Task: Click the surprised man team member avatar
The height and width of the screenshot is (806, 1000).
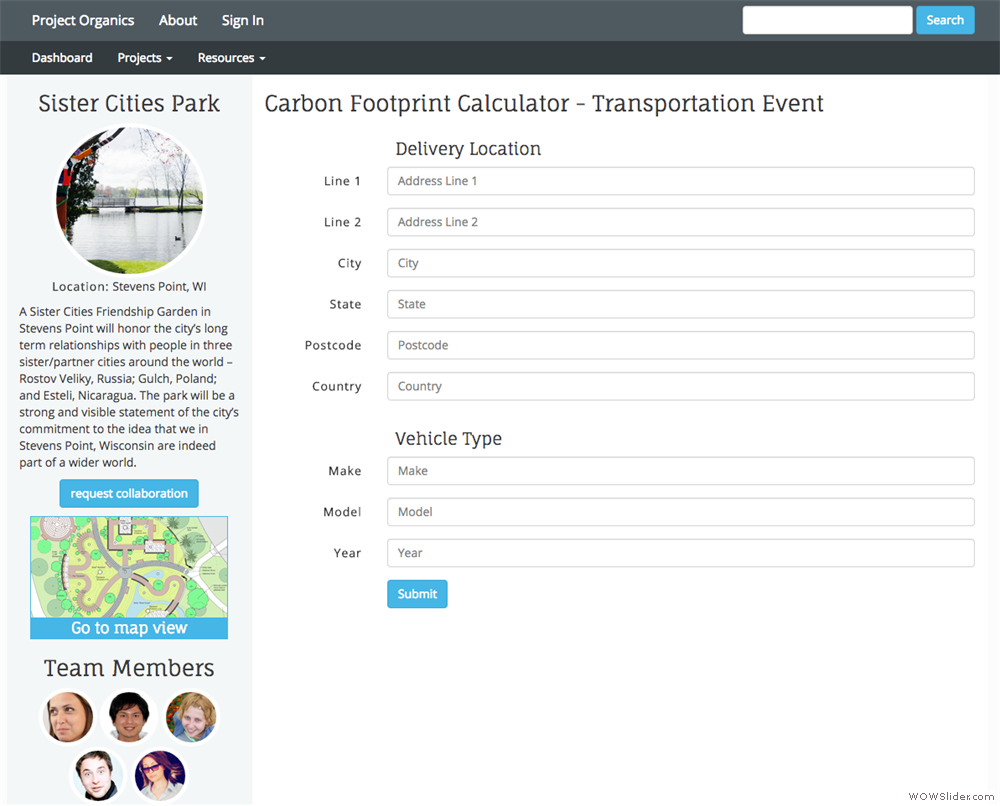Action: pos(98,776)
